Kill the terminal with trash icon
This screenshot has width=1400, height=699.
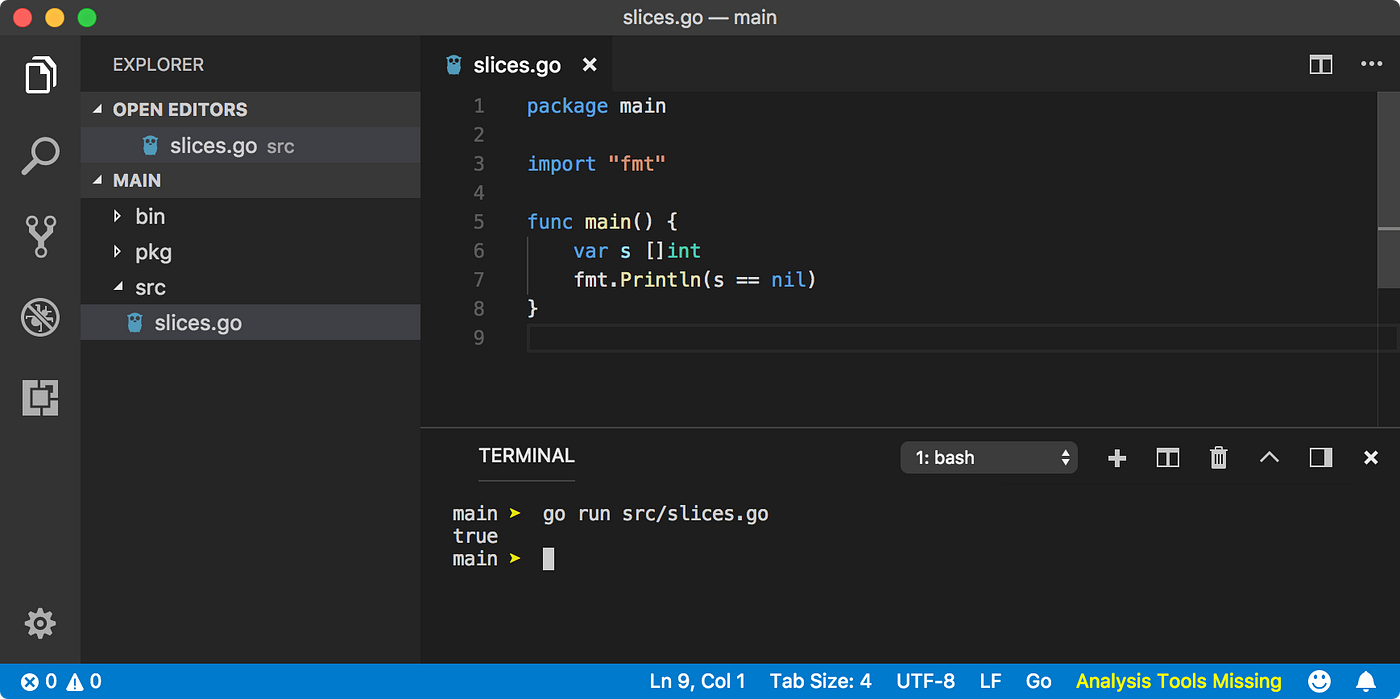[x=1218, y=458]
